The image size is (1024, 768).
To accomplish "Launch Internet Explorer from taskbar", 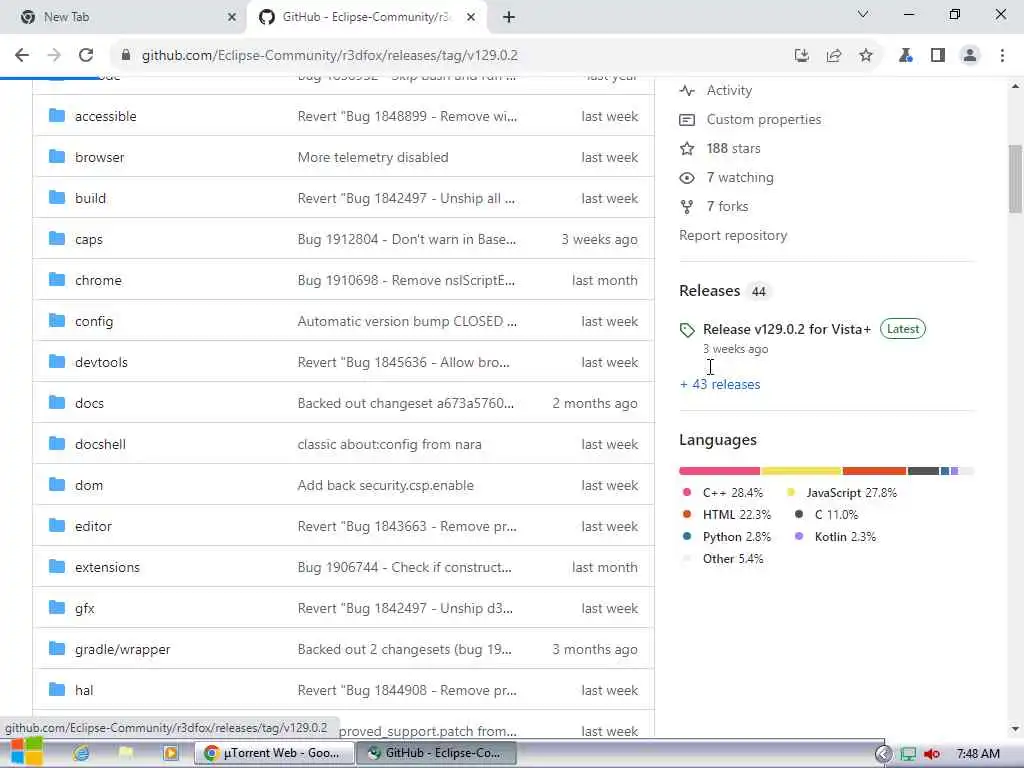I will [81, 753].
